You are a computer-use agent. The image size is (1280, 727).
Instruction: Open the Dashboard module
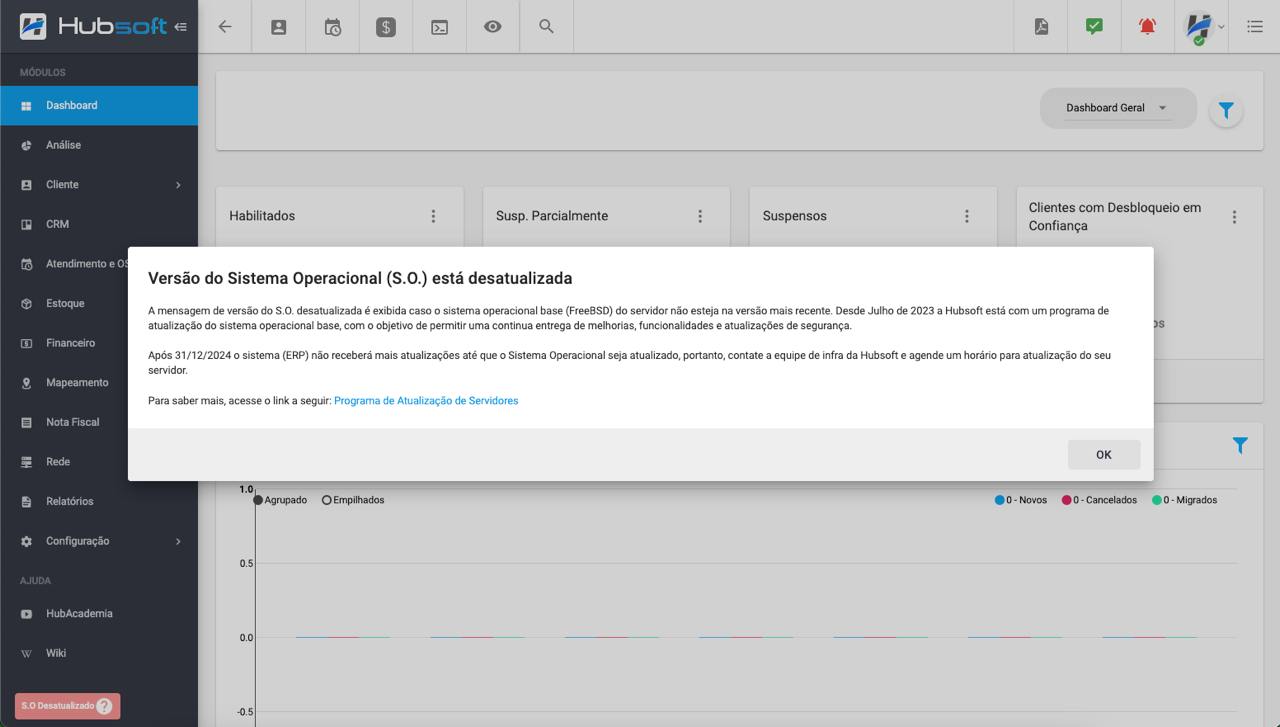coord(99,105)
